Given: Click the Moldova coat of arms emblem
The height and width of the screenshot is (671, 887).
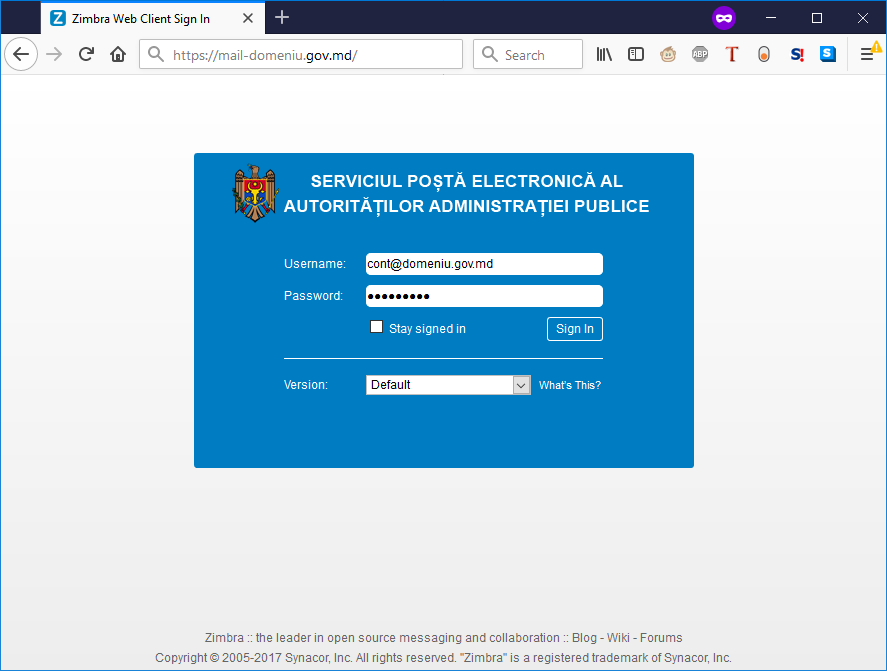Looking at the screenshot, I should pyautogui.click(x=255, y=193).
